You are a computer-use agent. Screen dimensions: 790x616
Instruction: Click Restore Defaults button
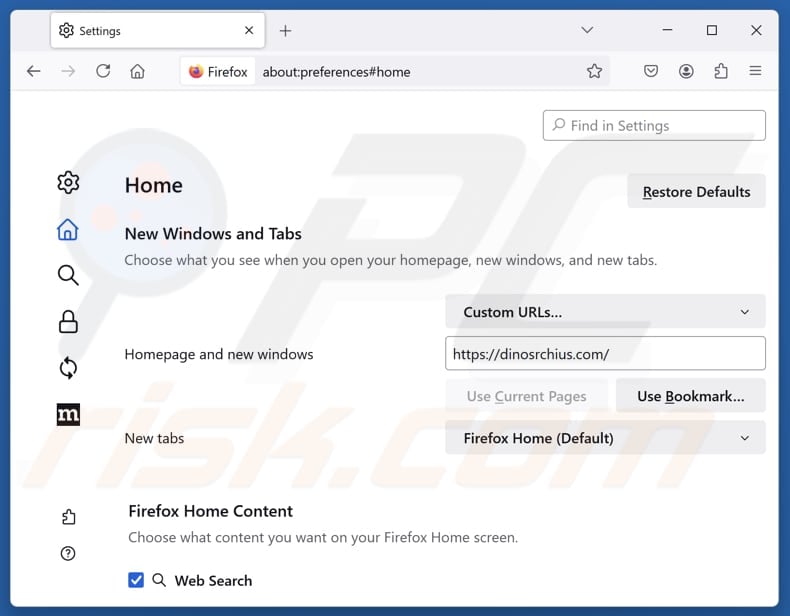pyautogui.click(x=696, y=191)
